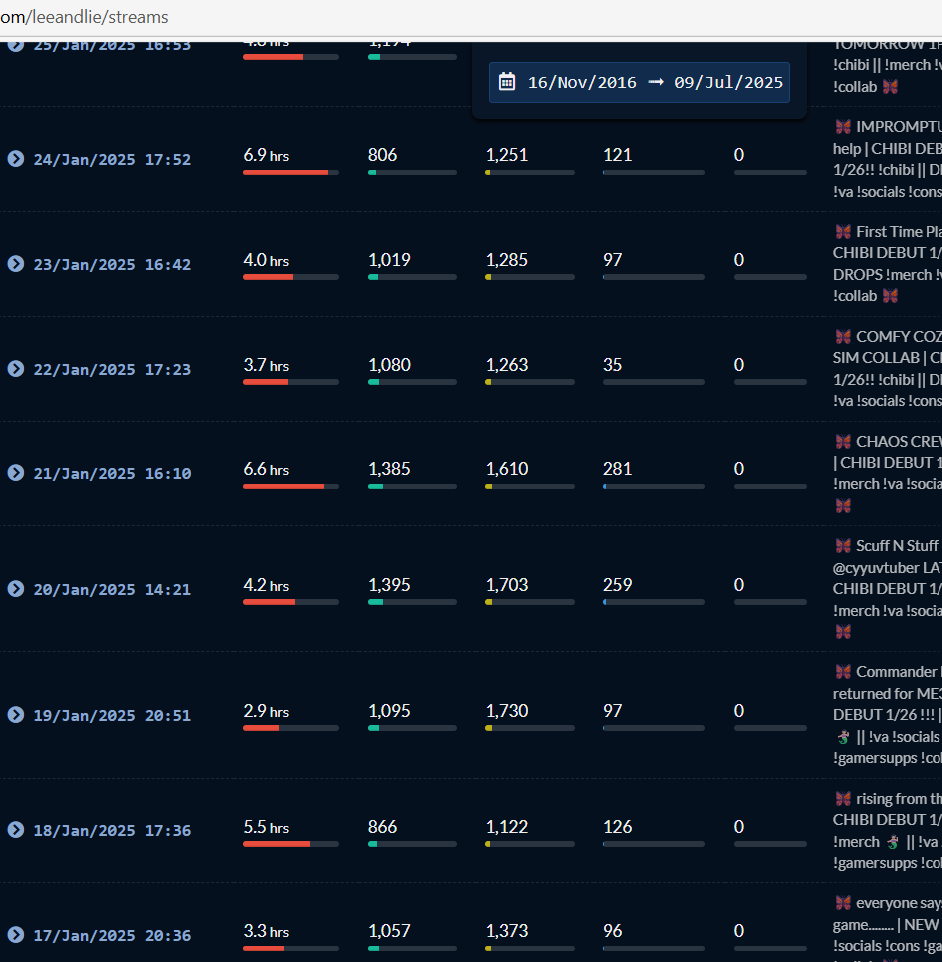This screenshot has width=942, height=962.
Task: Select the 3.7 hrs duration value
Action: [x=266, y=365]
